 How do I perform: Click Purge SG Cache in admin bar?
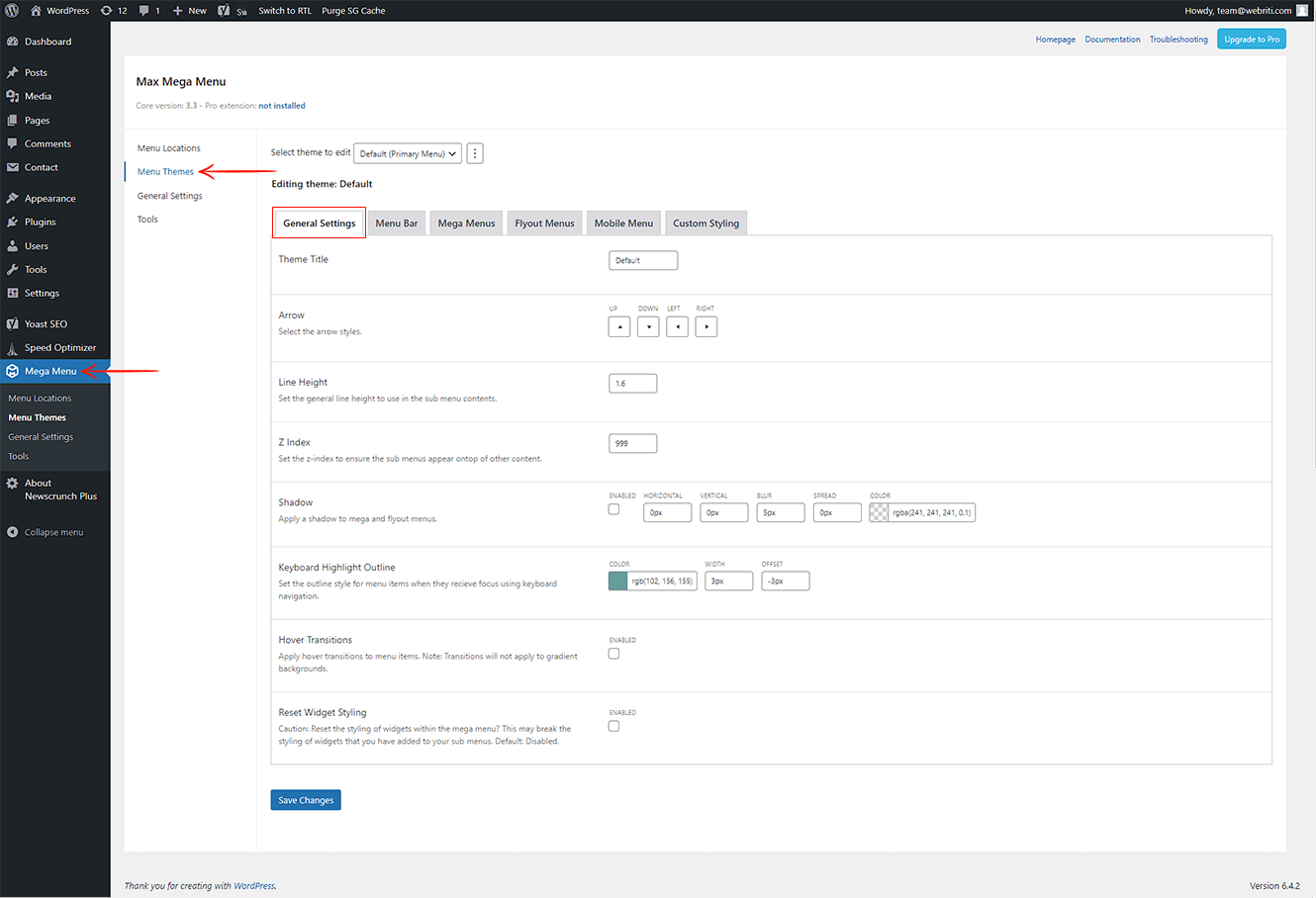[x=353, y=11]
